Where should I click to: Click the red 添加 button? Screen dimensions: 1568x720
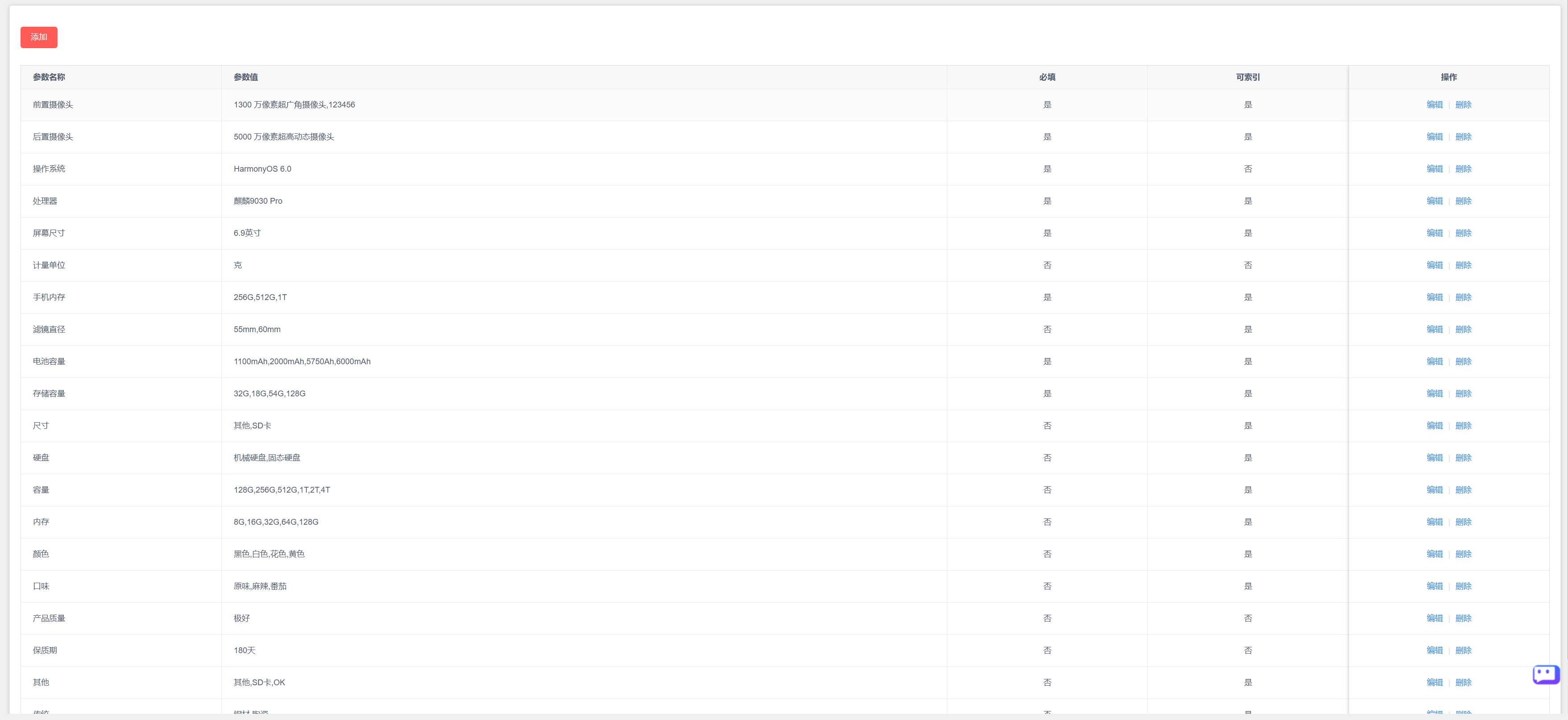point(39,37)
